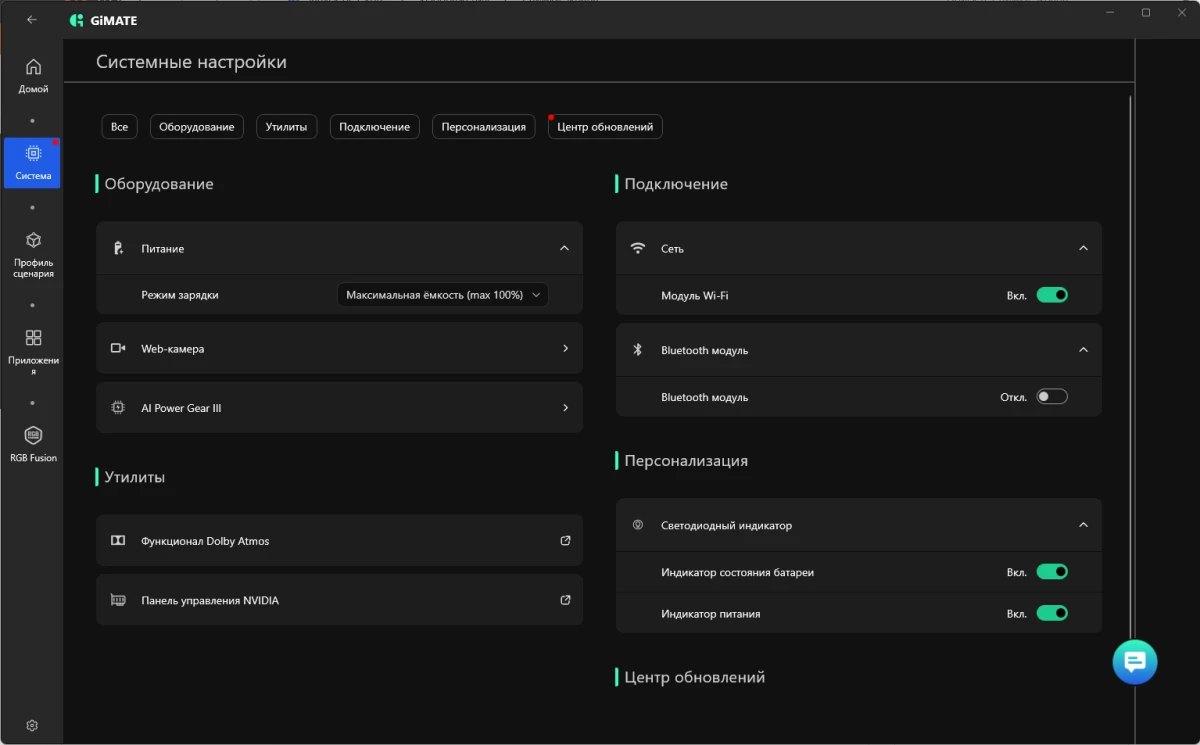
Task: Toggle Индикатор состояния батареи switch
Action: point(1052,572)
